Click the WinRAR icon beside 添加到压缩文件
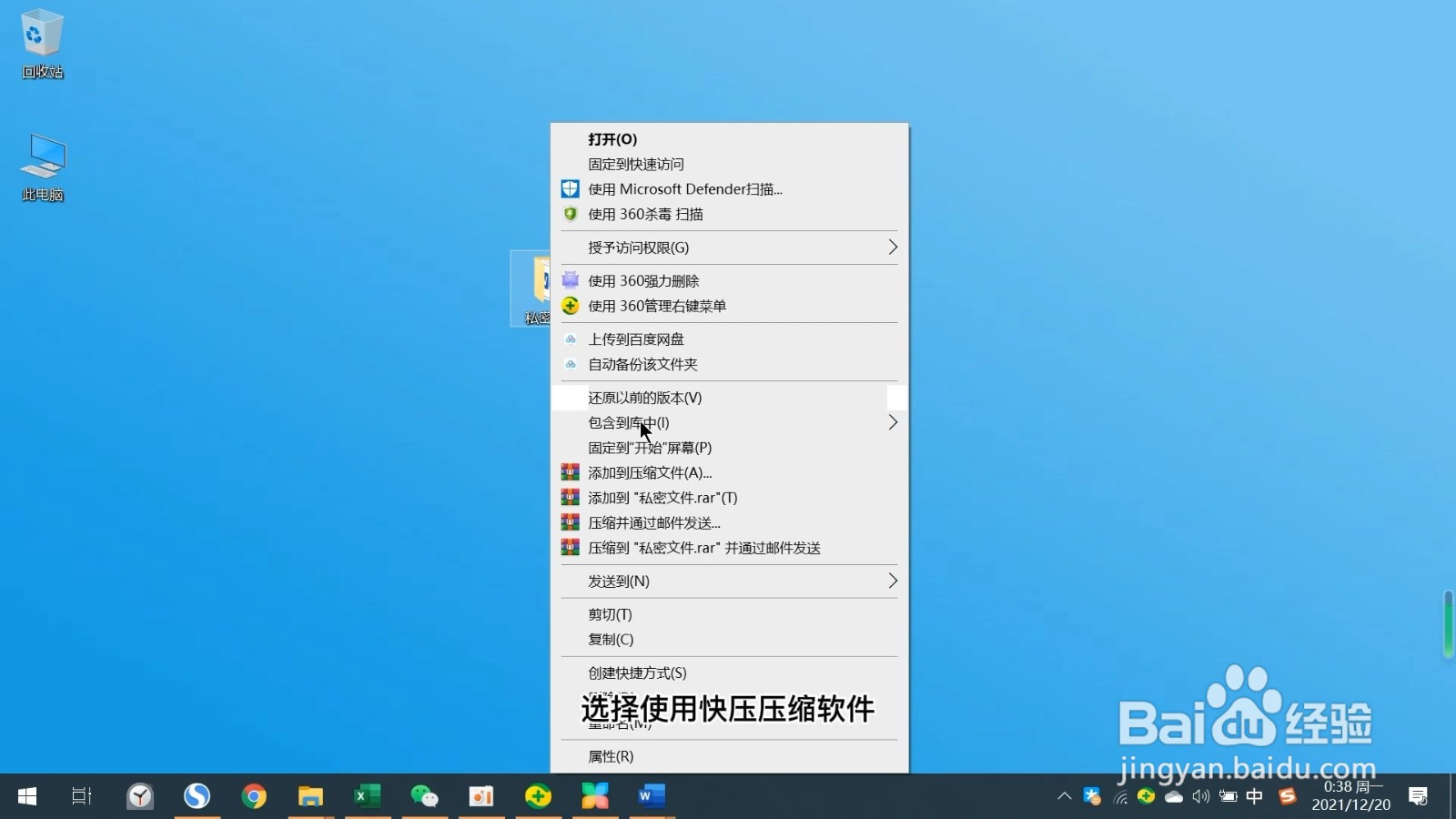The width and height of the screenshot is (1456, 819). [570, 472]
